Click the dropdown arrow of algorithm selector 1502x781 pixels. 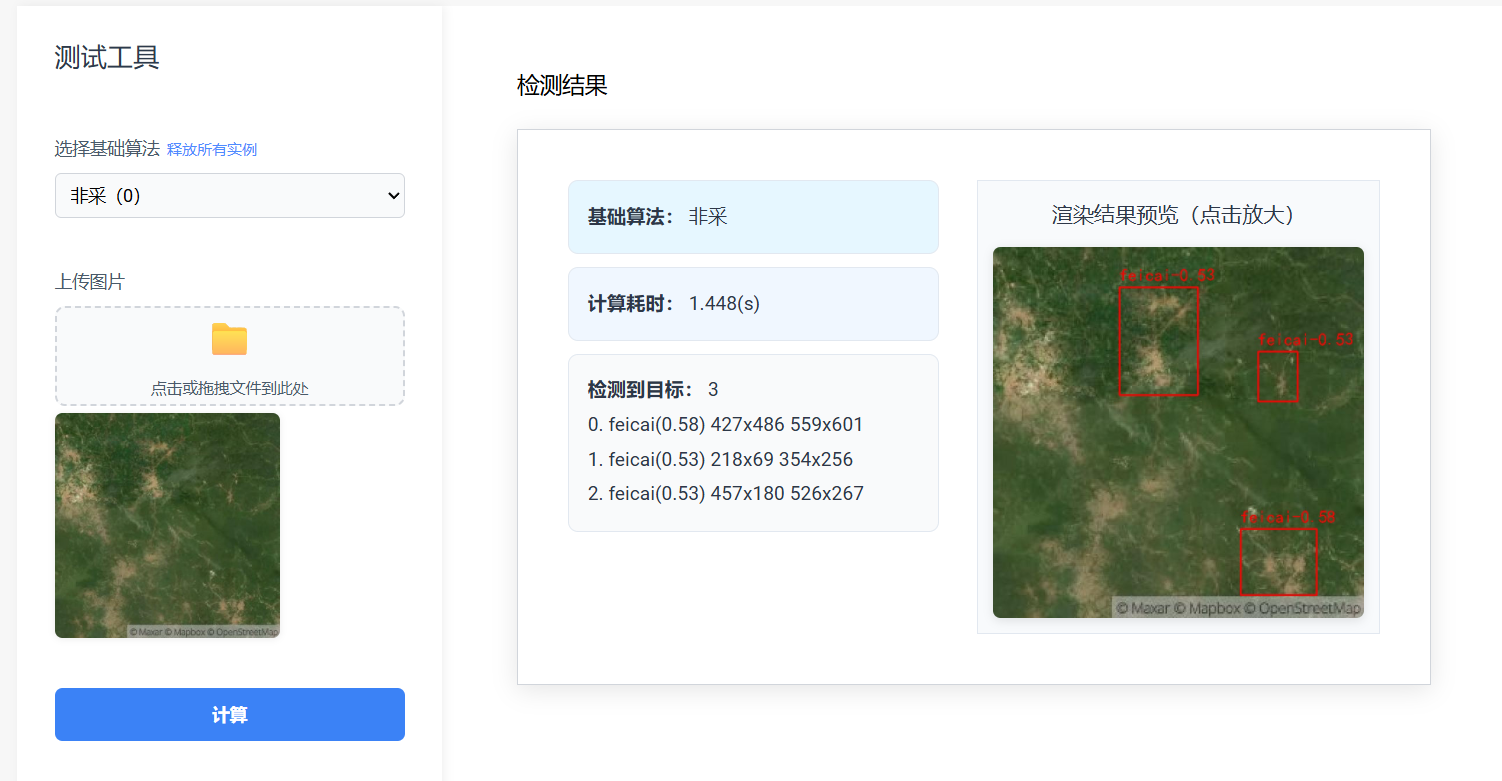(x=392, y=196)
